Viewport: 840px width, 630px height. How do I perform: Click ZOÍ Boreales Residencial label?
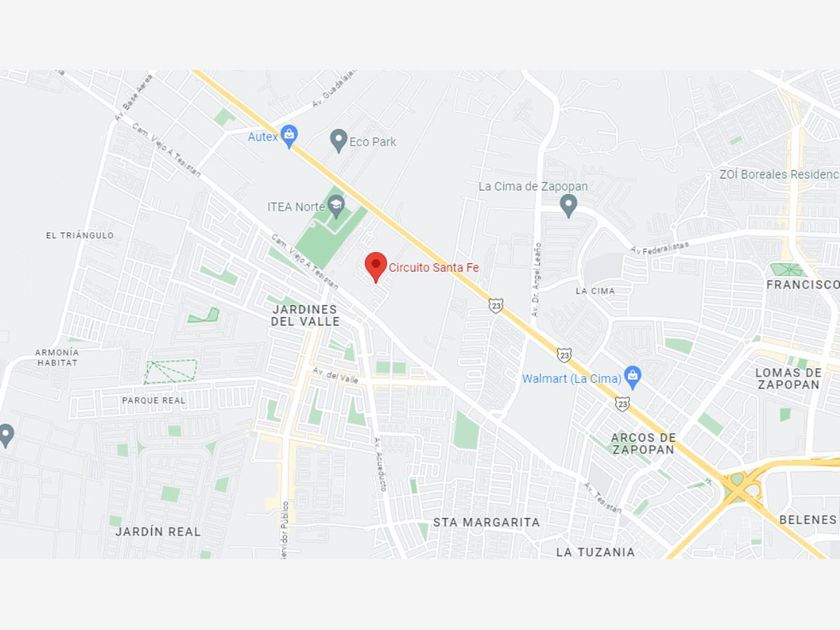click(779, 175)
